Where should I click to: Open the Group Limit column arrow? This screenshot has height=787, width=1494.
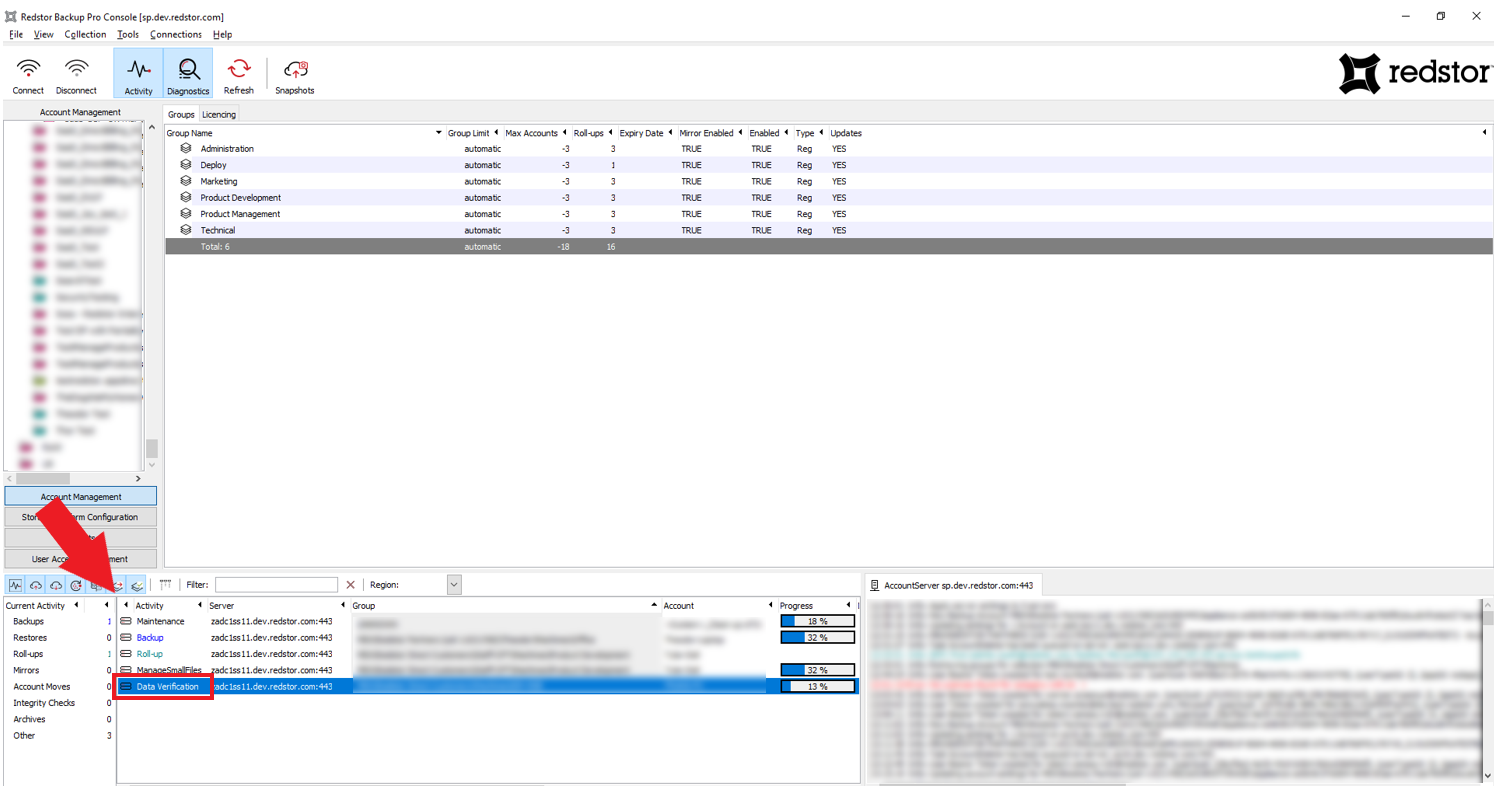497,133
